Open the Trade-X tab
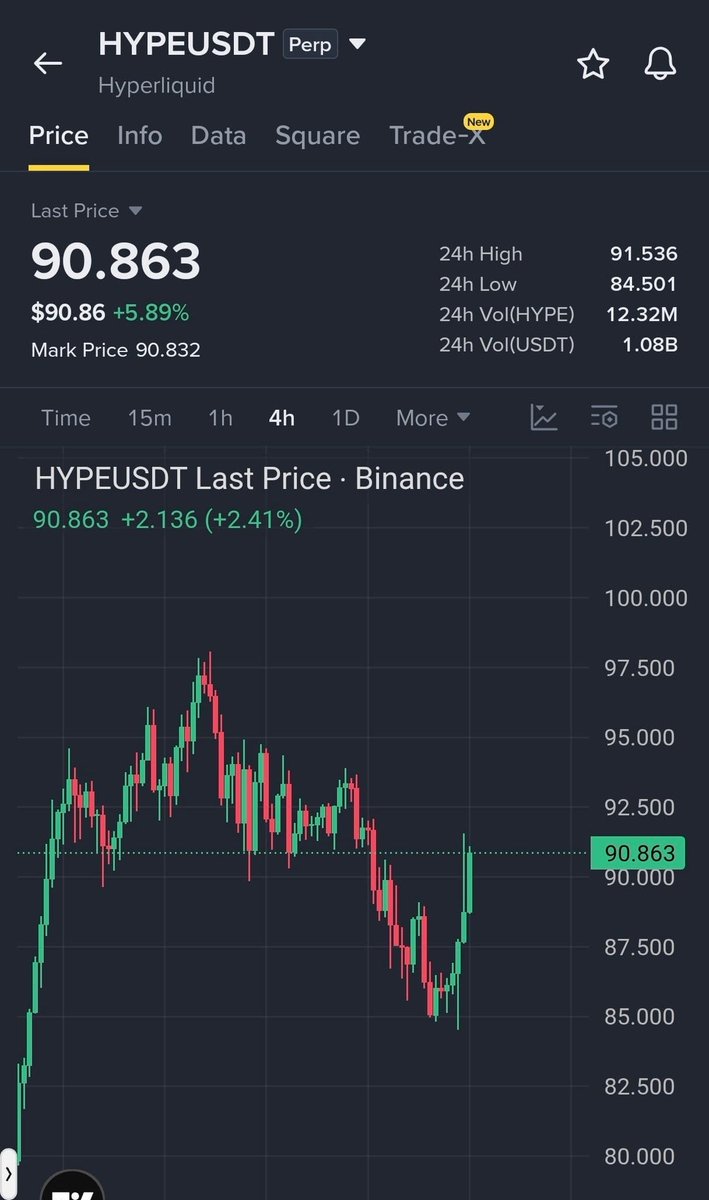 [x=437, y=136]
